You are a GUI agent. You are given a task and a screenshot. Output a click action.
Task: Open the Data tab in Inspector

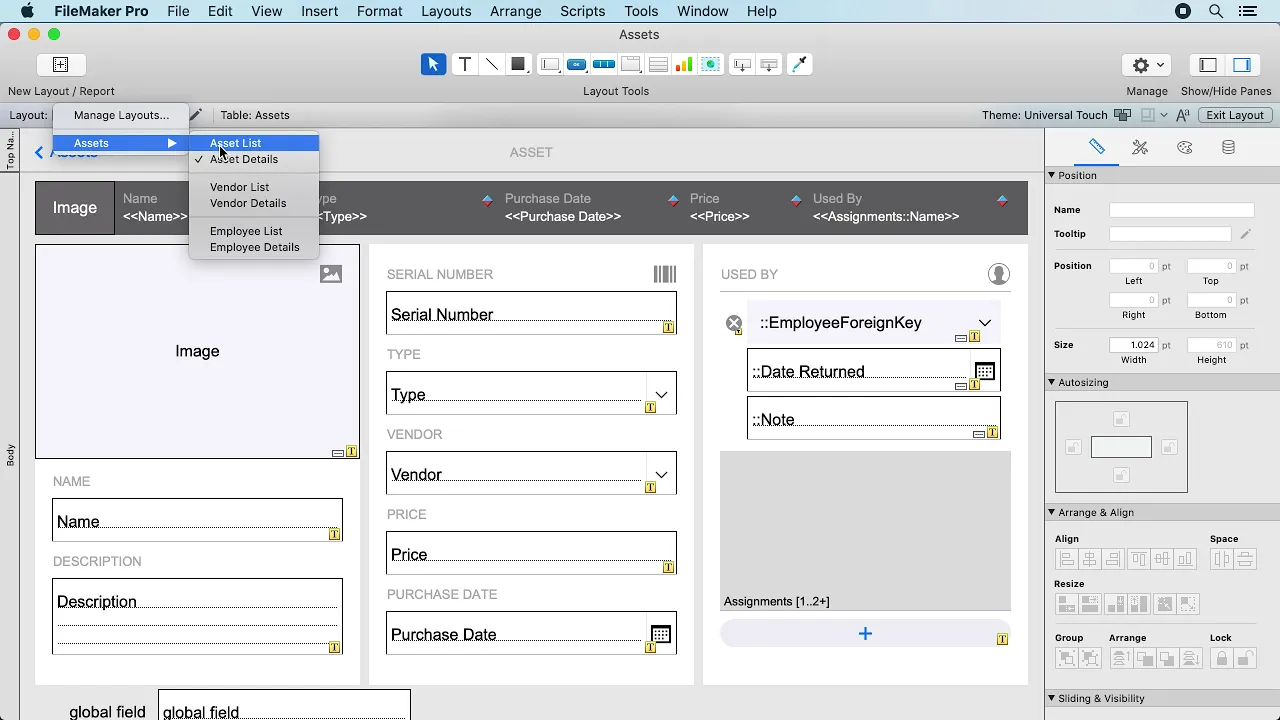click(1229, 147)
